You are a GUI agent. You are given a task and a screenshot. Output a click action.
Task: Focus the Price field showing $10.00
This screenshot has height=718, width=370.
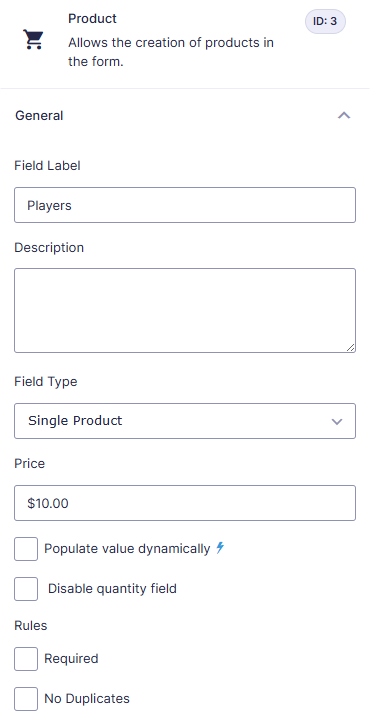click(185, 503)
